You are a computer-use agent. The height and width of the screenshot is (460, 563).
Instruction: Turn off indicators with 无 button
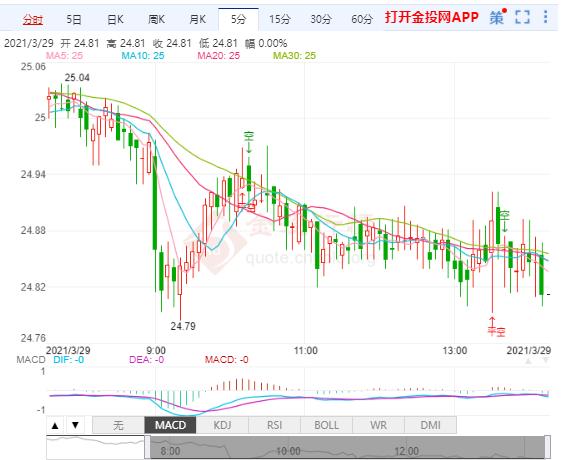[118, 426]
